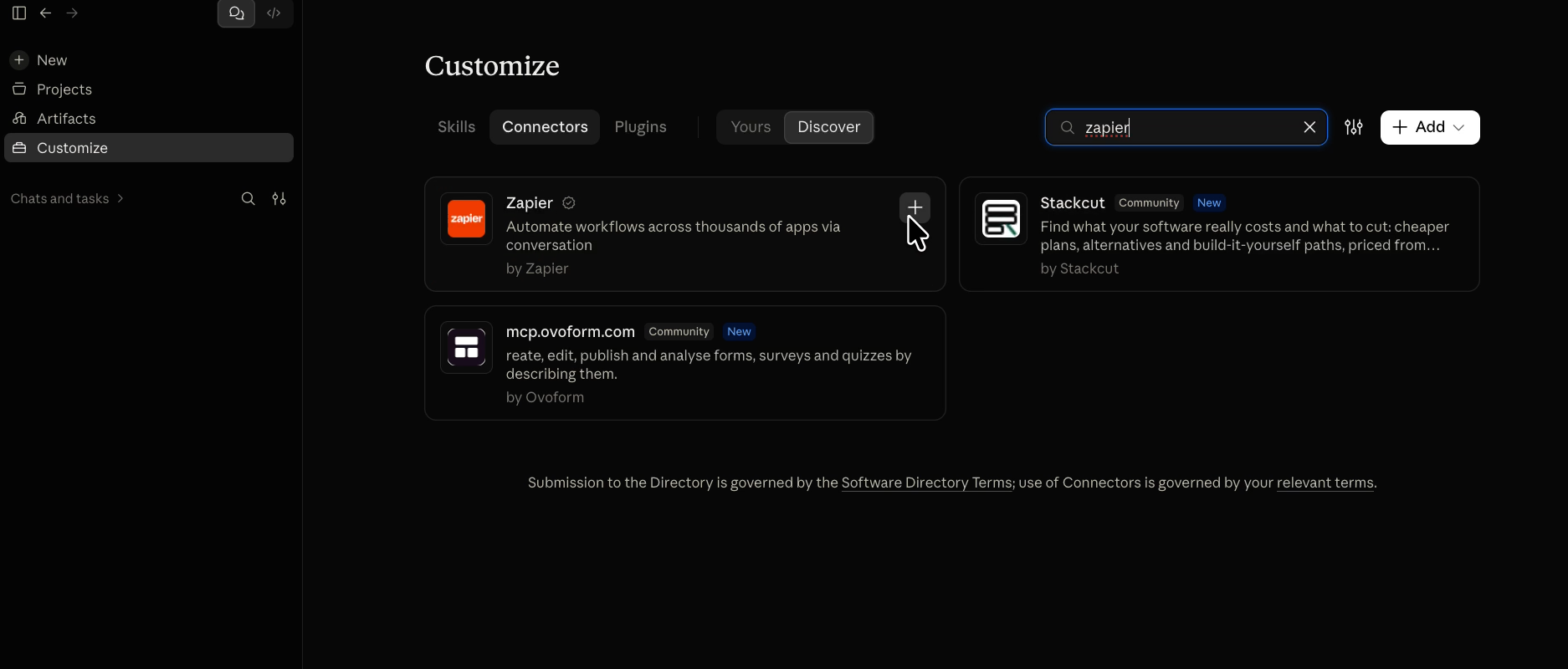Click the Stackcut logo icon
Screen dimensions: 1568x669
pyautogui.click(x=1001, y=219)
